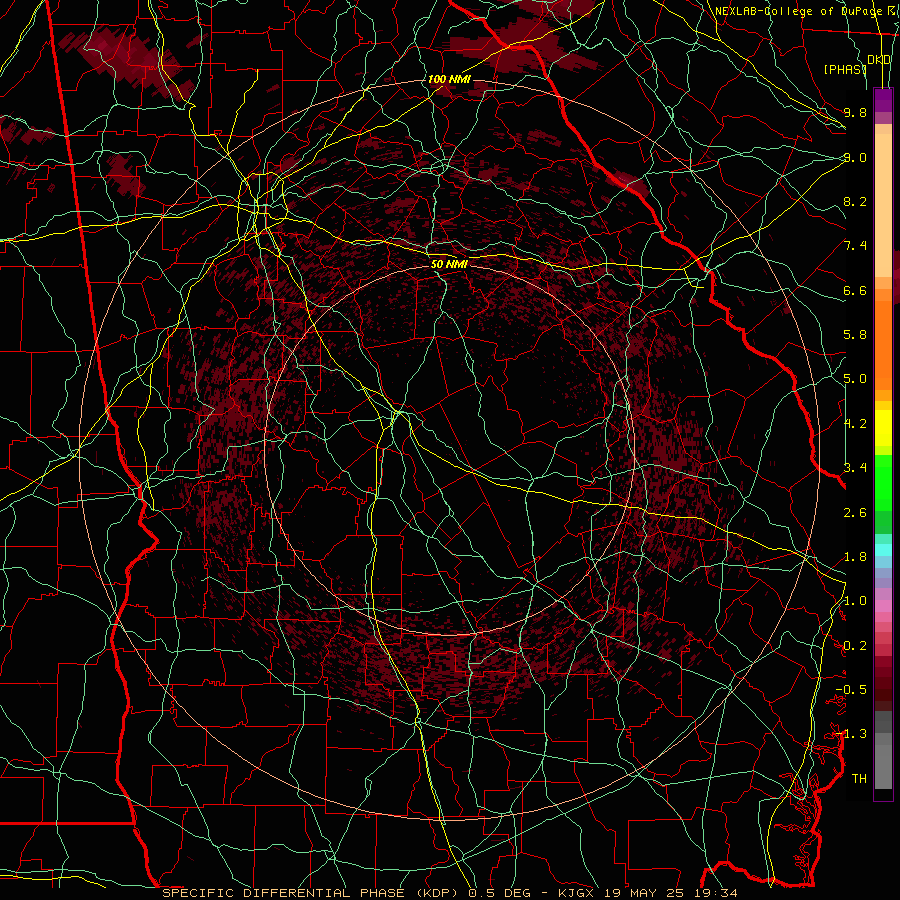Click the 4.2 scale value

tap(855, 424)
